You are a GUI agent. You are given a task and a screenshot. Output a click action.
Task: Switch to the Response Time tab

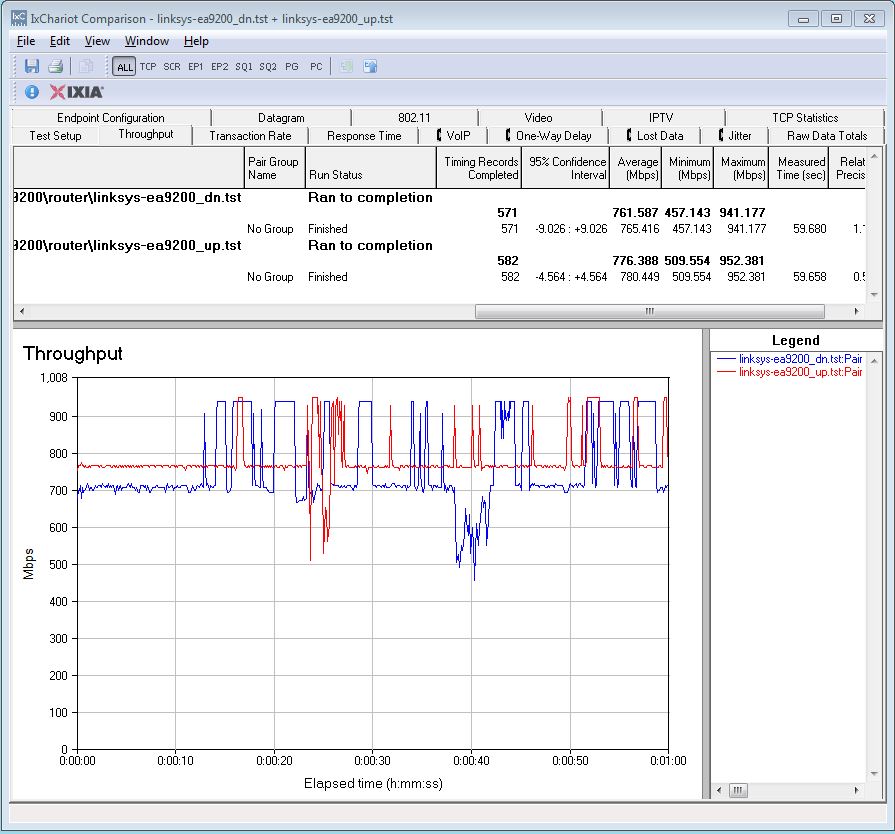(x=364, y=136)
